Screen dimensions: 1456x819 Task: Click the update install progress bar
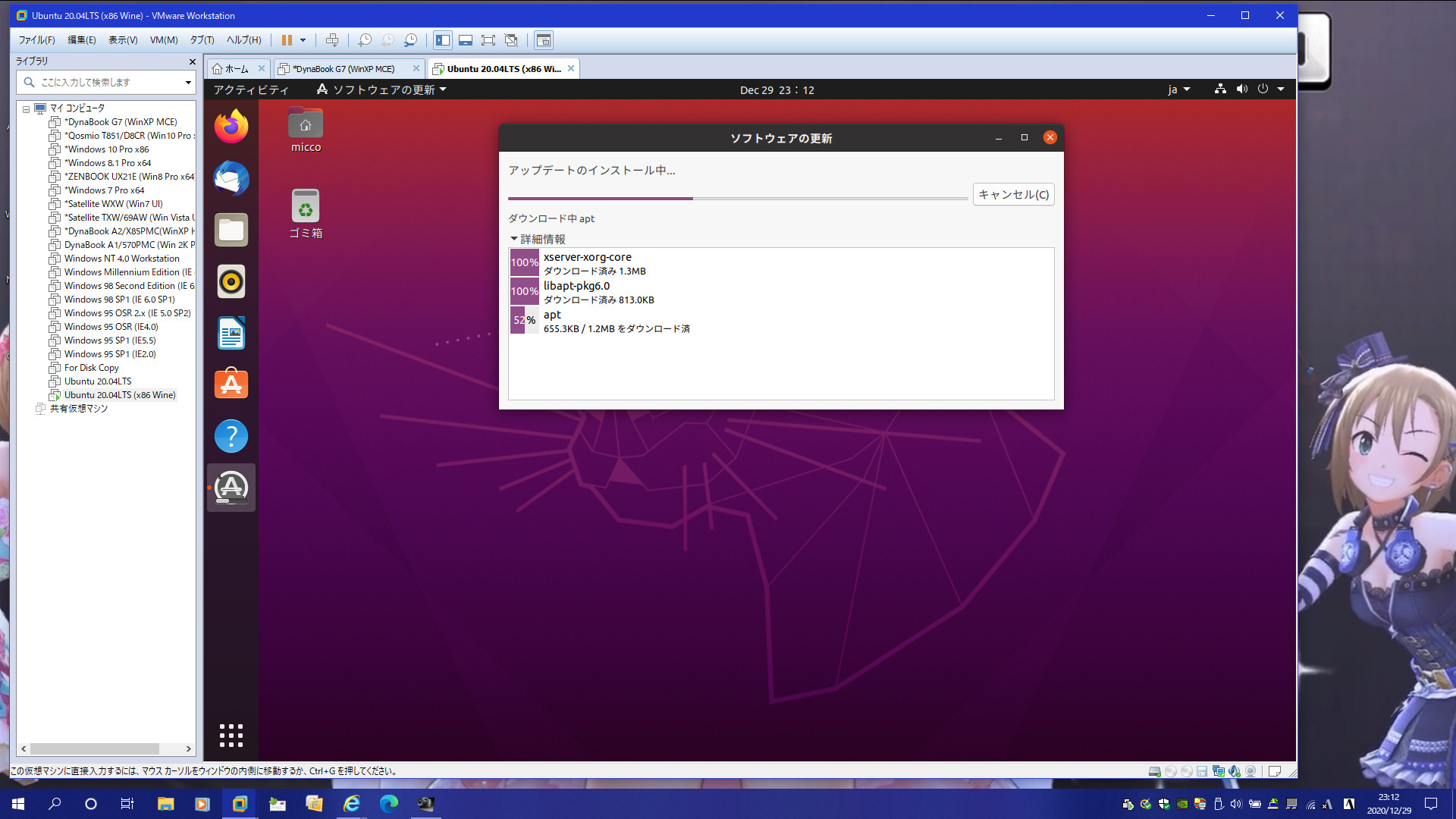pos(738,199)
